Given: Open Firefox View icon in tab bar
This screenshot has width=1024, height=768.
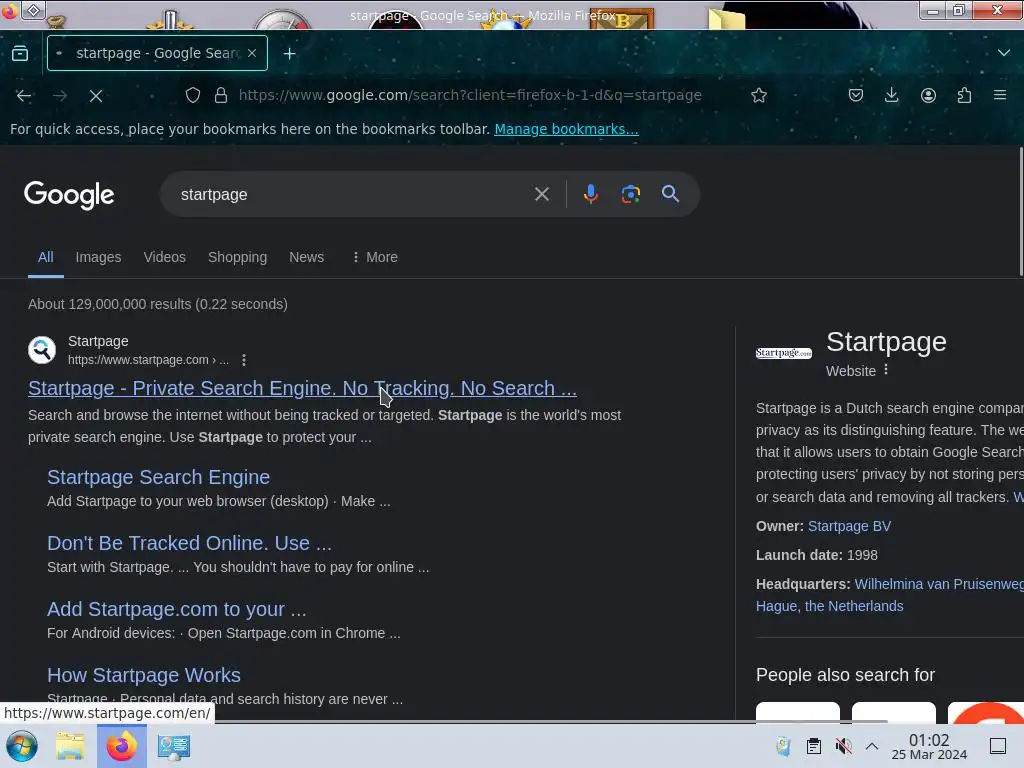Looking at the screenshot, I should (20, 53).
